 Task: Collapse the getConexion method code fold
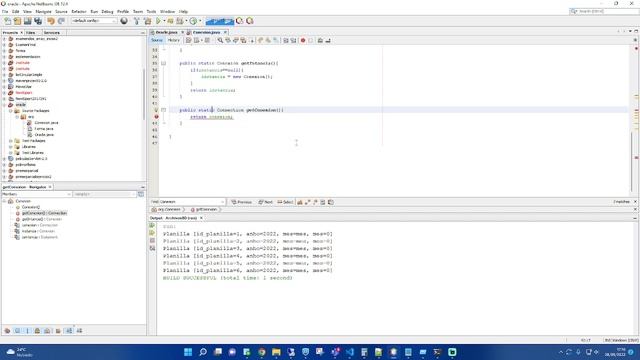point(163,110)
